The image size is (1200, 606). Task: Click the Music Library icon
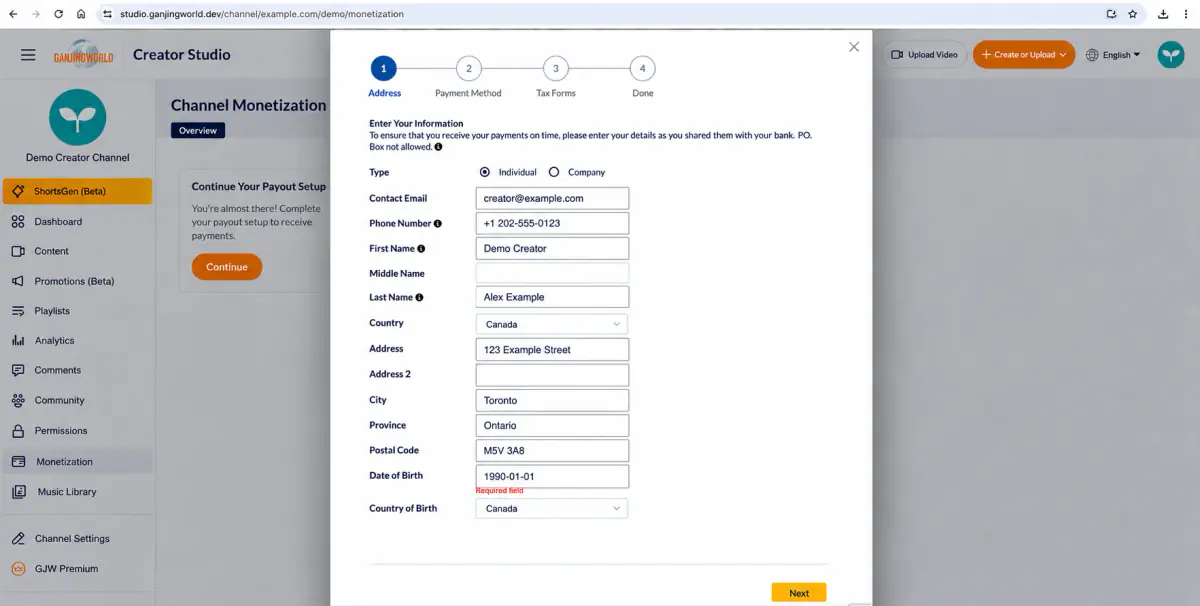[18, 492]
